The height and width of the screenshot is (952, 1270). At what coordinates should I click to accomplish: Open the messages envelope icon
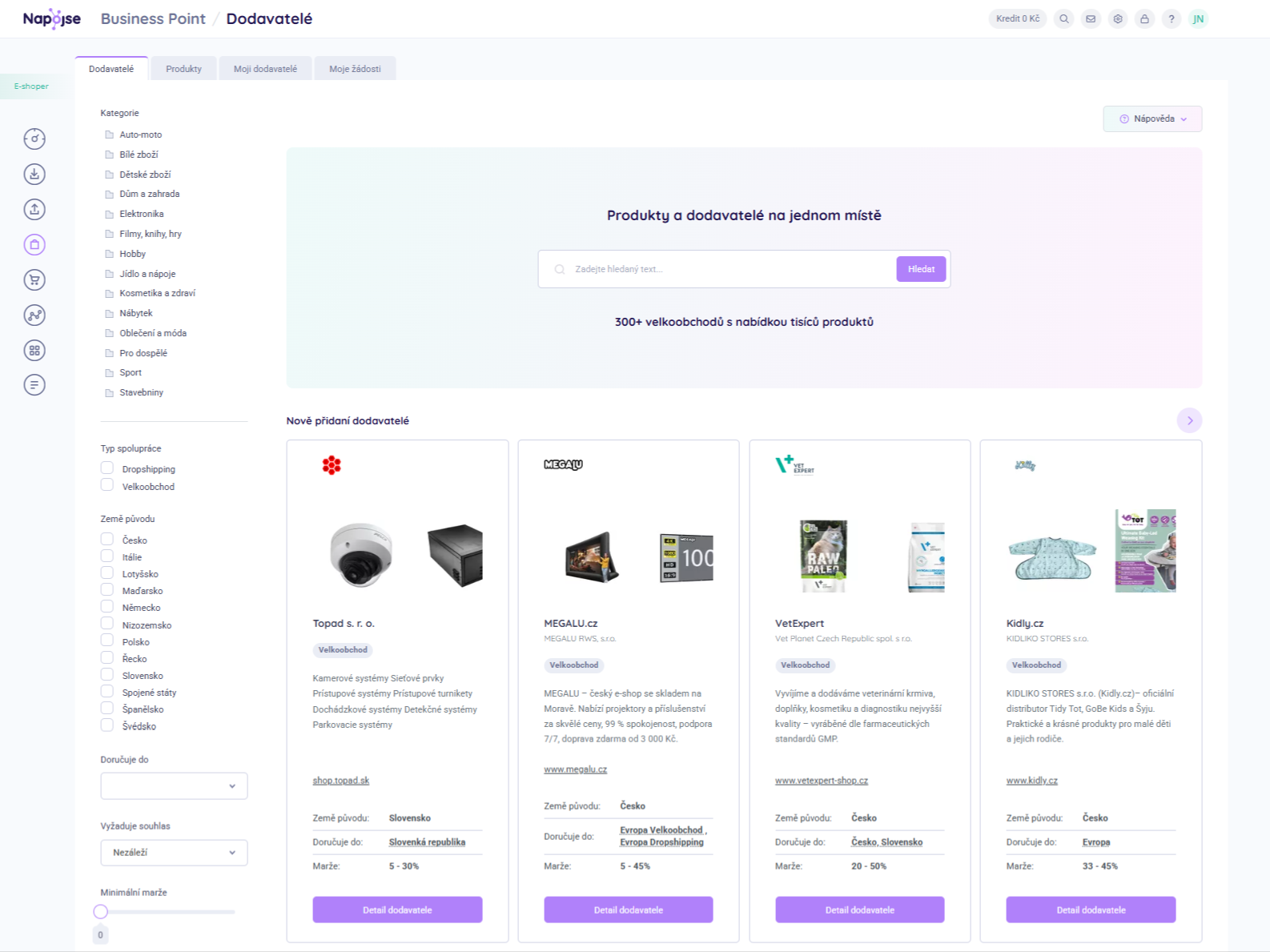pos(1091,19)
